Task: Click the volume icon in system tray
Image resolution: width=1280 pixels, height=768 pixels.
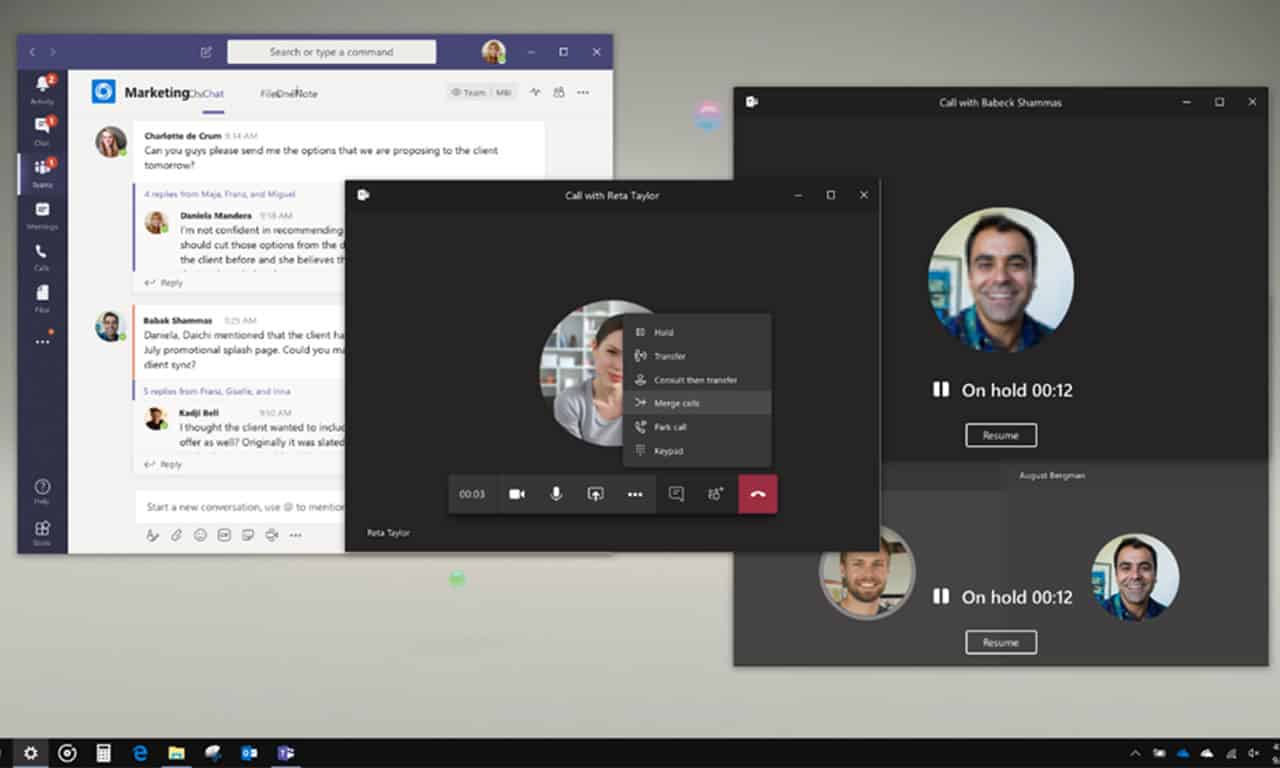Action: tap(1254, 753)
